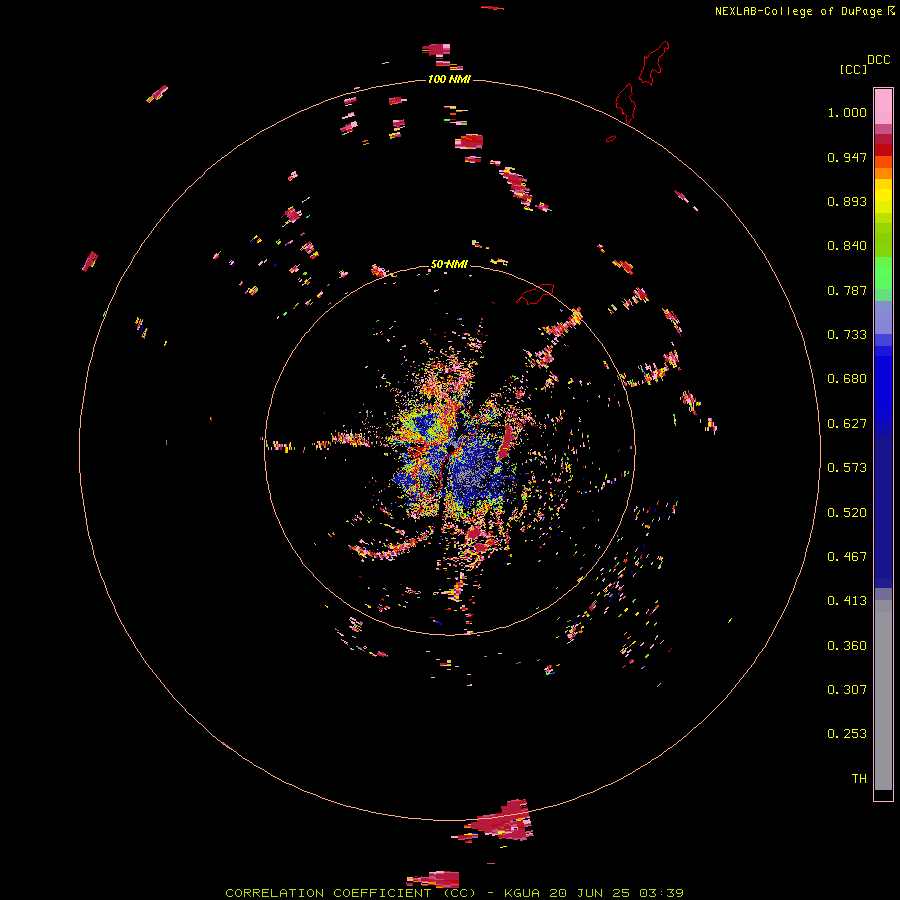Image resolution: width=900 pixels, height=900 pixels.
Task: Select the 0.787 scale value
Action: point(847,290)
